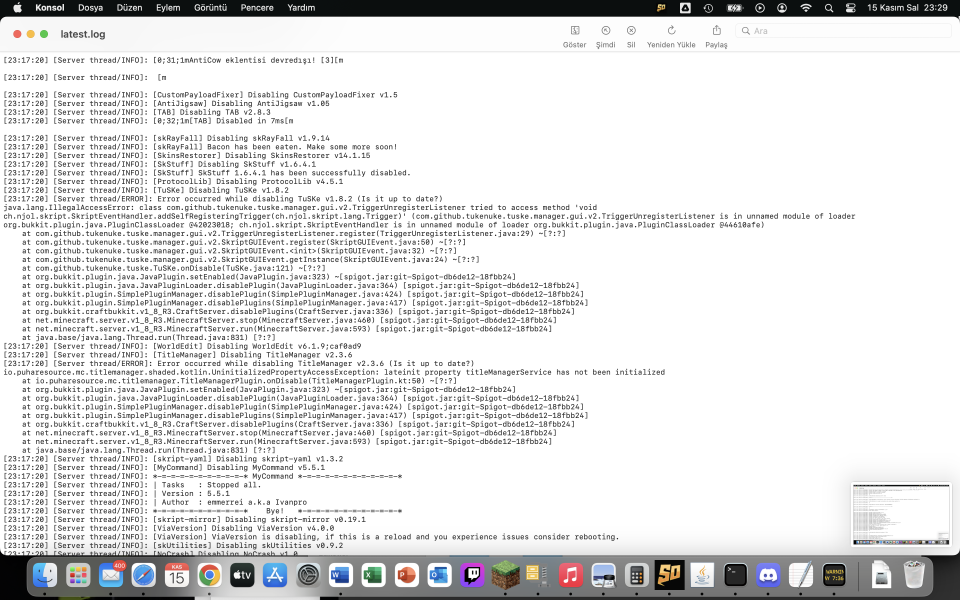Open Finder from the Dock
Viewport: 960px width, 600px height.
45,576
